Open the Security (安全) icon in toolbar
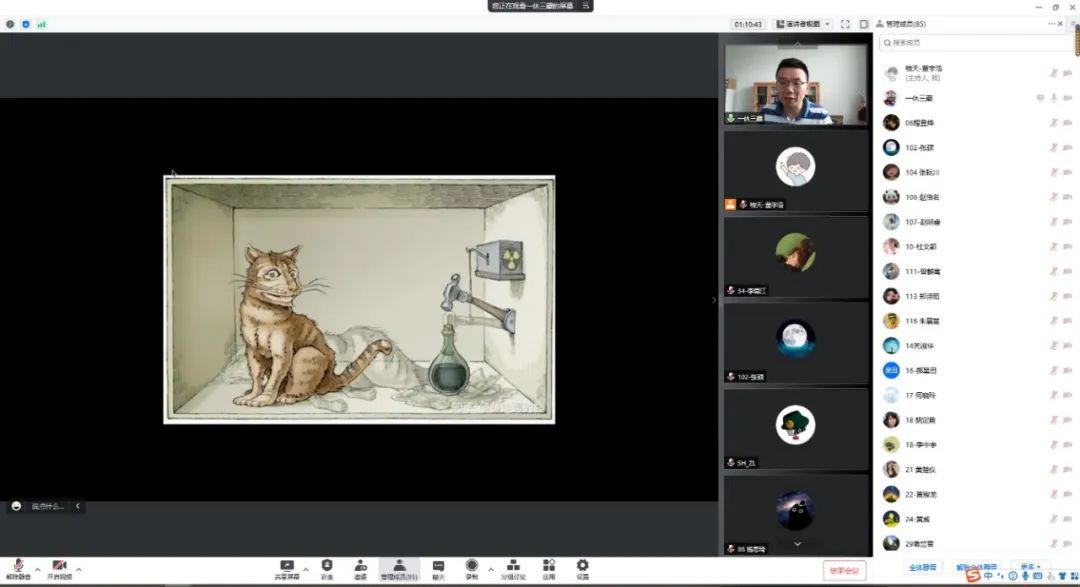 [x=327, y=566]
